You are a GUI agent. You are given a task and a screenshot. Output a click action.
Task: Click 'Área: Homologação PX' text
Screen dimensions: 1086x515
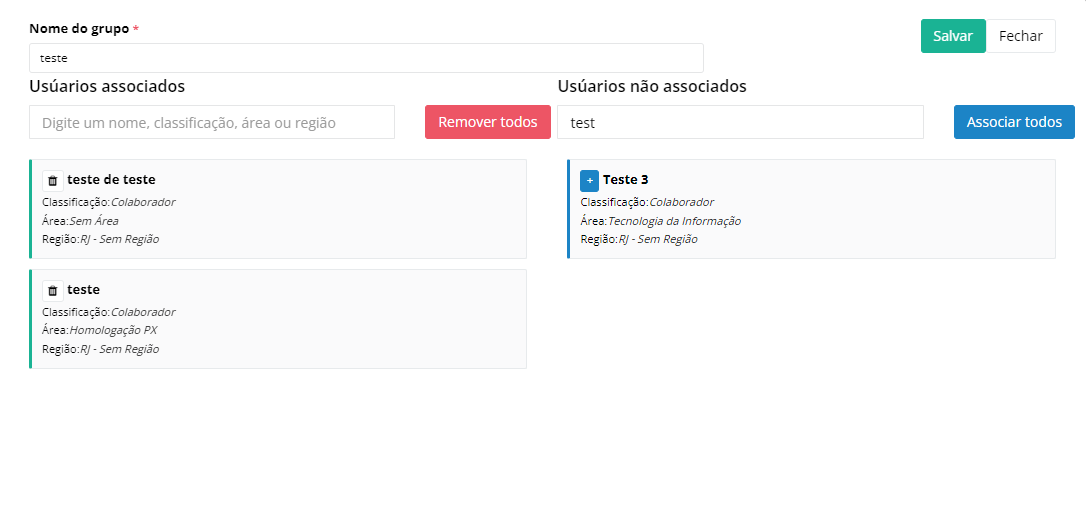pos(99,330)
